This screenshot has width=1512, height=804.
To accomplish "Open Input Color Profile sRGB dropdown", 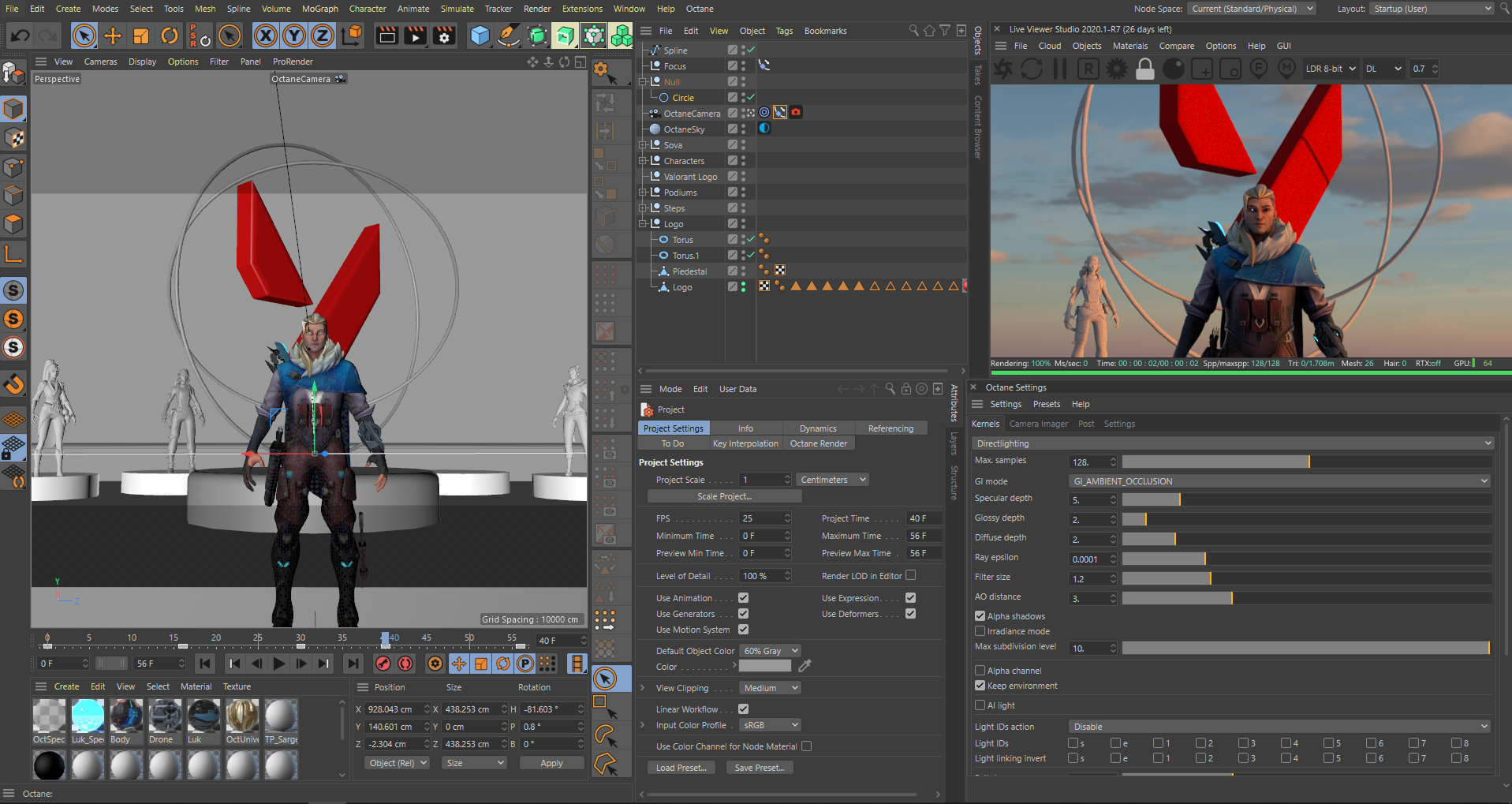I will (x=770, y=725).
